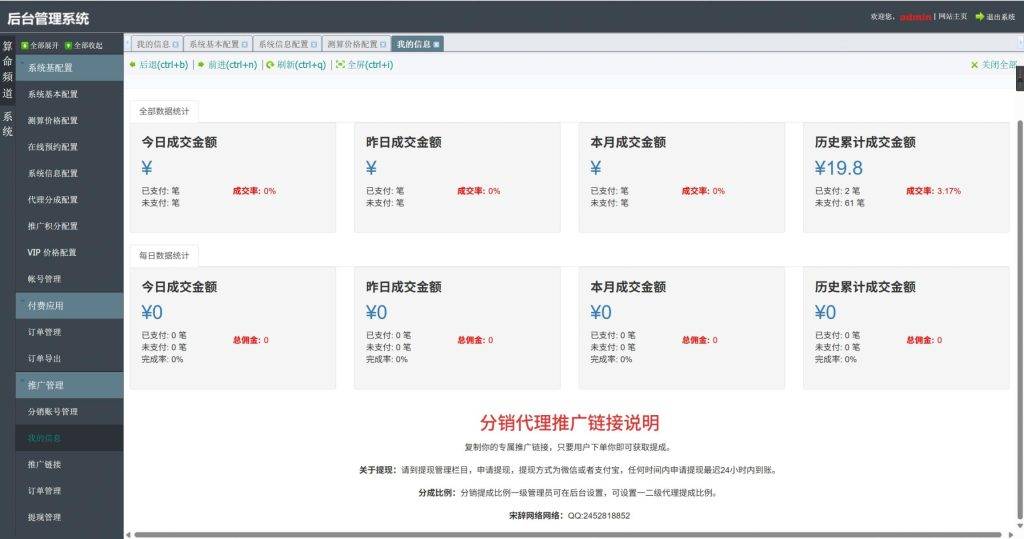
Task: Select the 全部数据统计 section tab
Action: [x=164, y=112]
